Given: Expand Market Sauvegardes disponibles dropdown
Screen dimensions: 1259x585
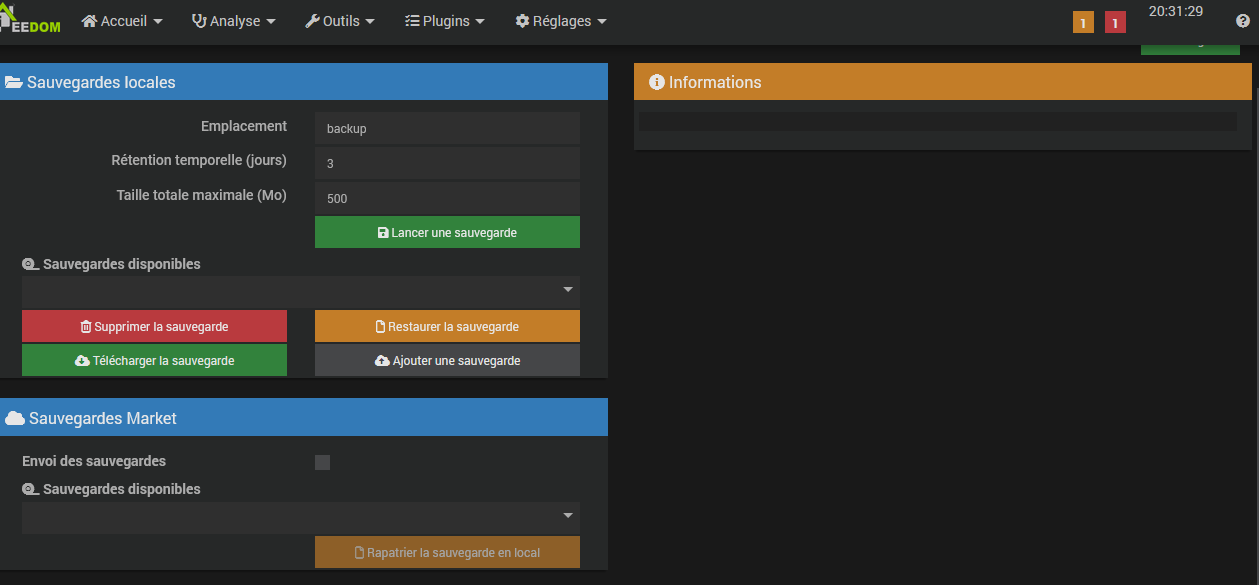Looking at the screenshot, I should coord(300,517).
